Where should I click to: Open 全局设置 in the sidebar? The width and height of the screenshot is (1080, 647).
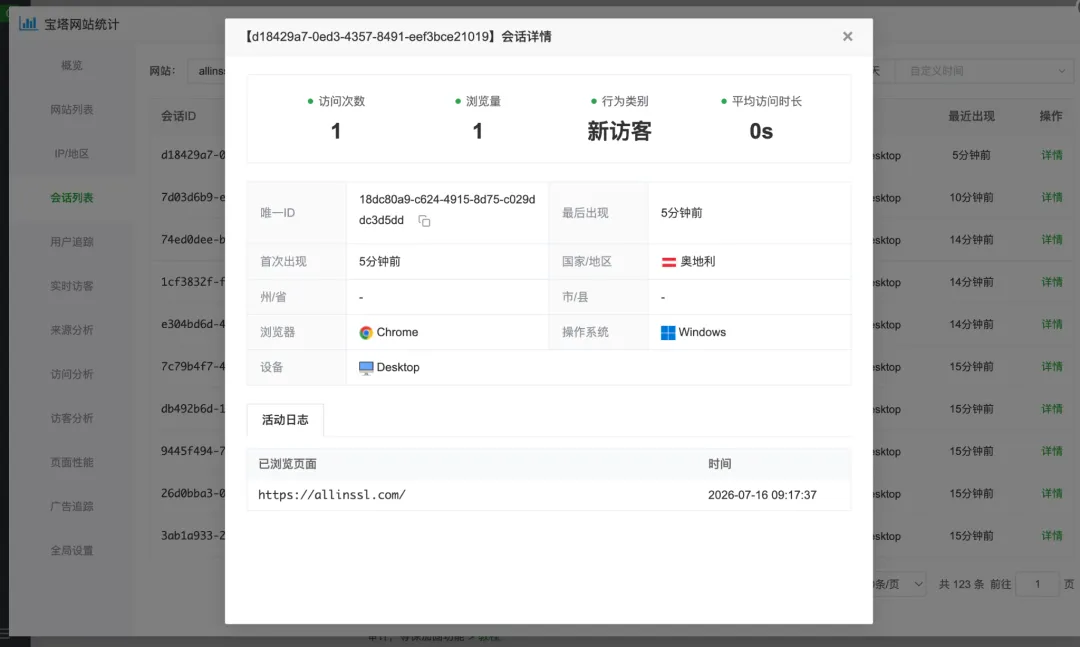coord(72,551)
